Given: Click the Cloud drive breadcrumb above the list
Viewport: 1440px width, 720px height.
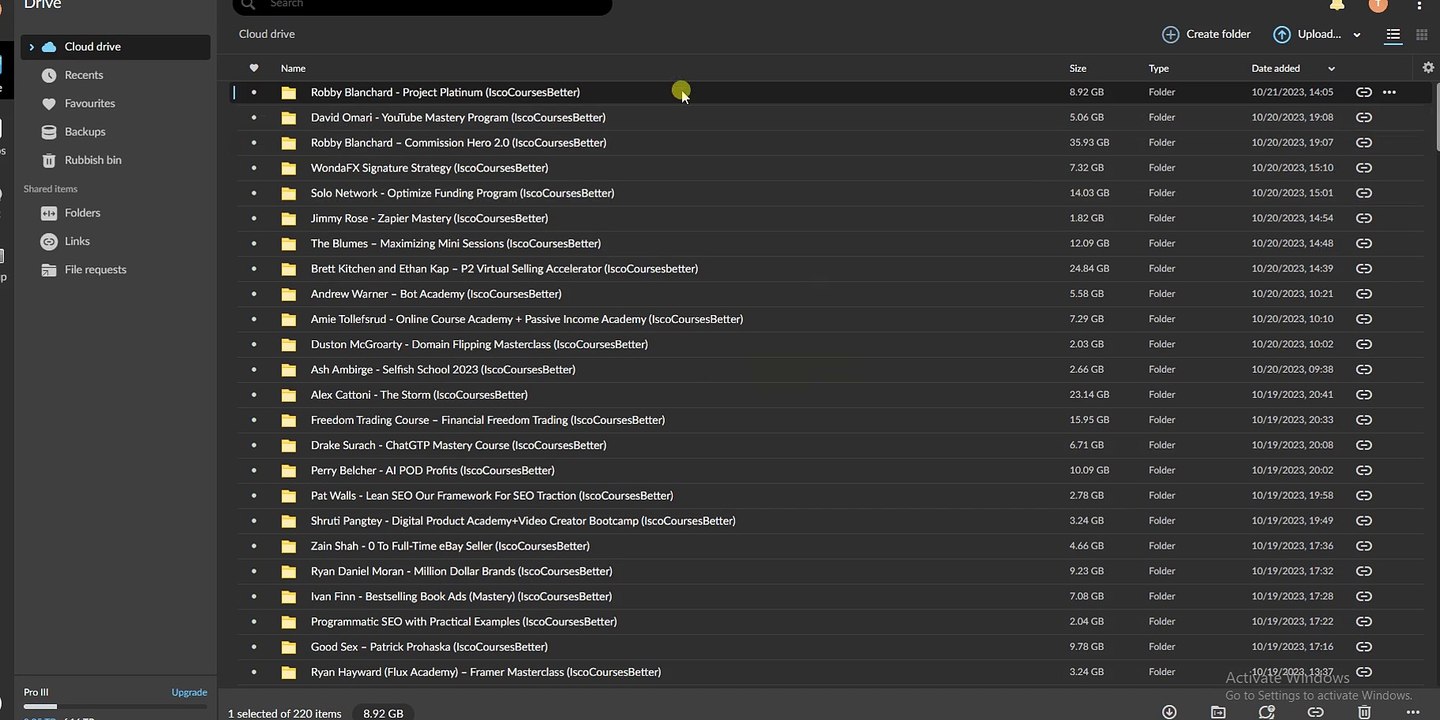Looking at the screenshot, I should 267,34.
